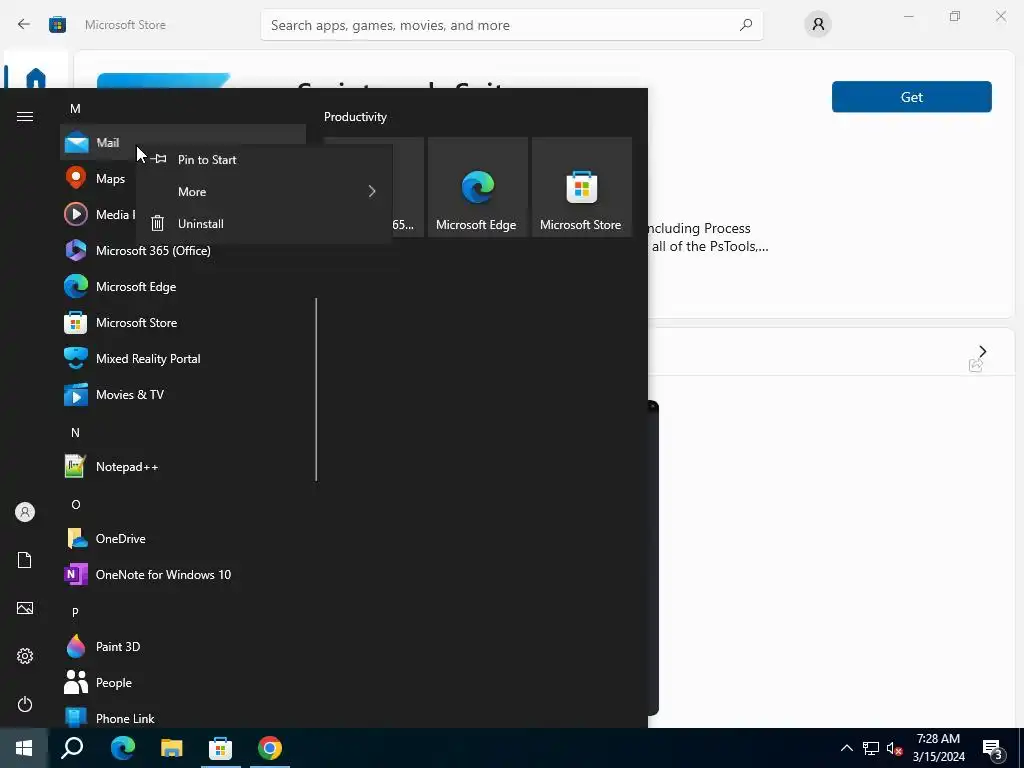This screenshot has width=1024, height=768.
Task: Open Notepad++ from the Start list
Action: coord(183,467)
